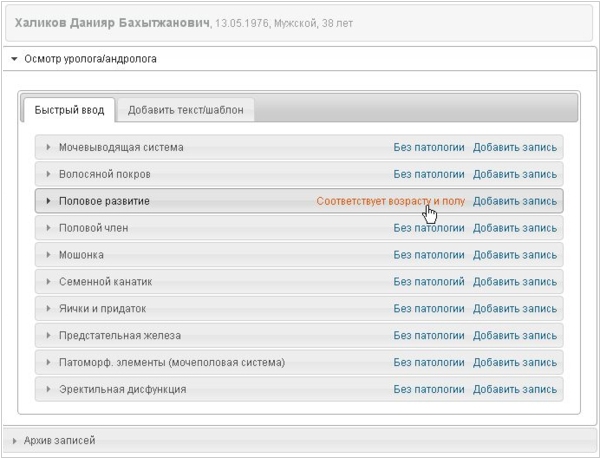Switch to Добавить текст/шаблон tab

click(186, 110)
